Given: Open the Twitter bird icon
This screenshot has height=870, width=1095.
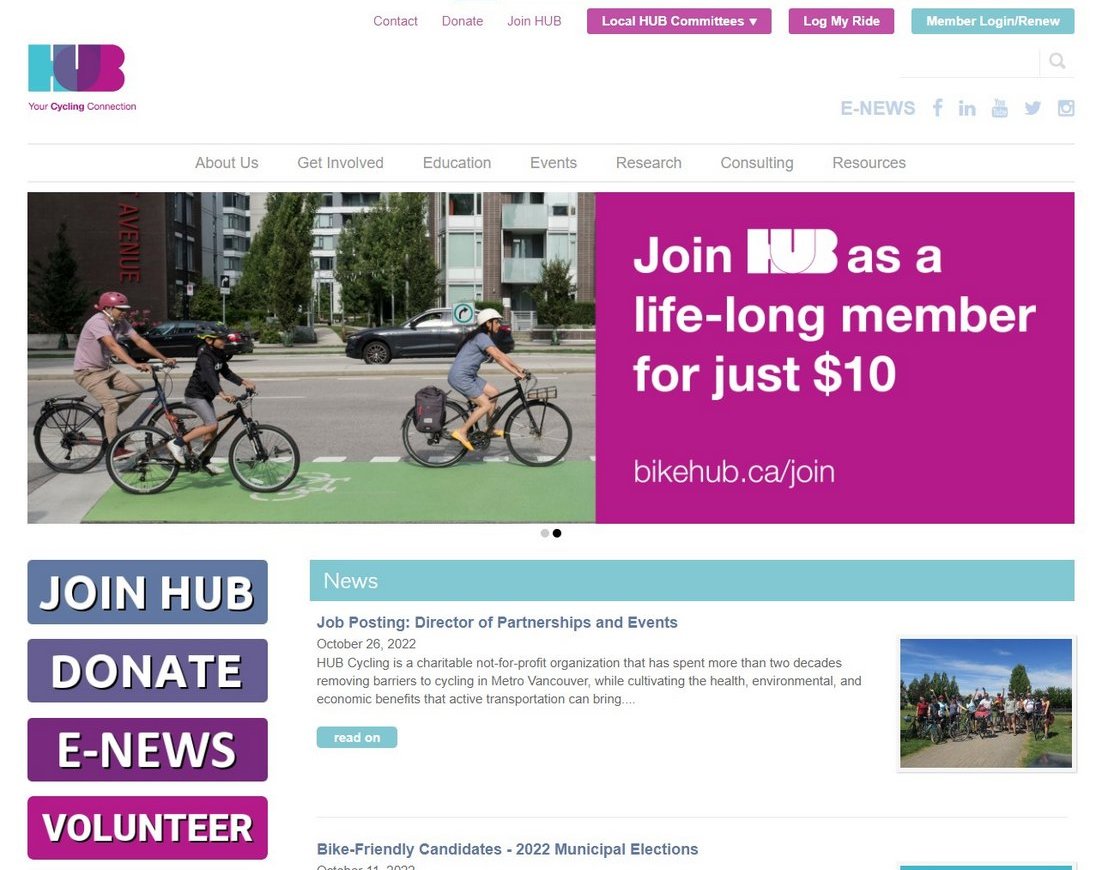Looking at the screenshot, I should tap(1032, 108).
